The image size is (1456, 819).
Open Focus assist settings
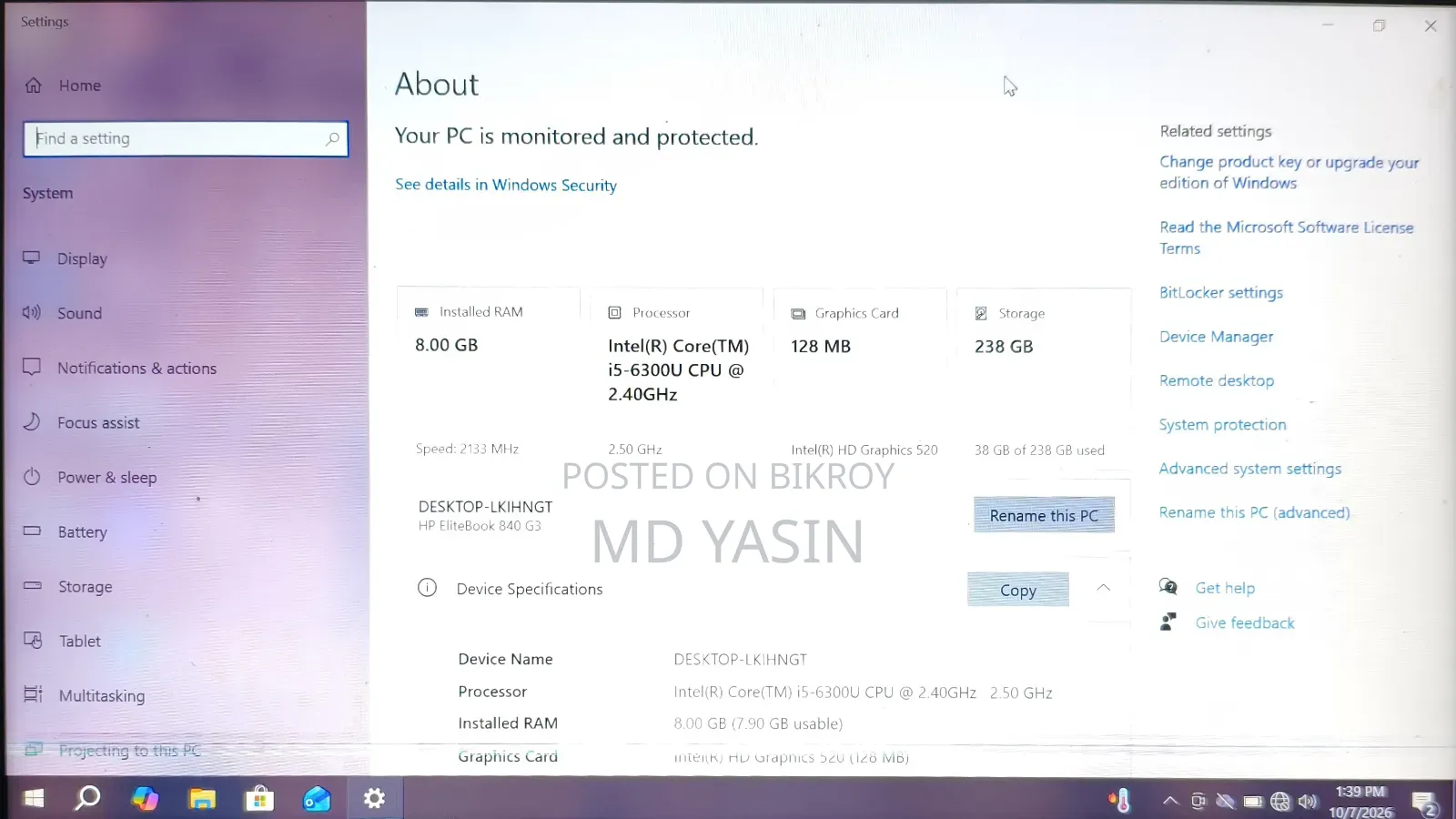[98, 422]
